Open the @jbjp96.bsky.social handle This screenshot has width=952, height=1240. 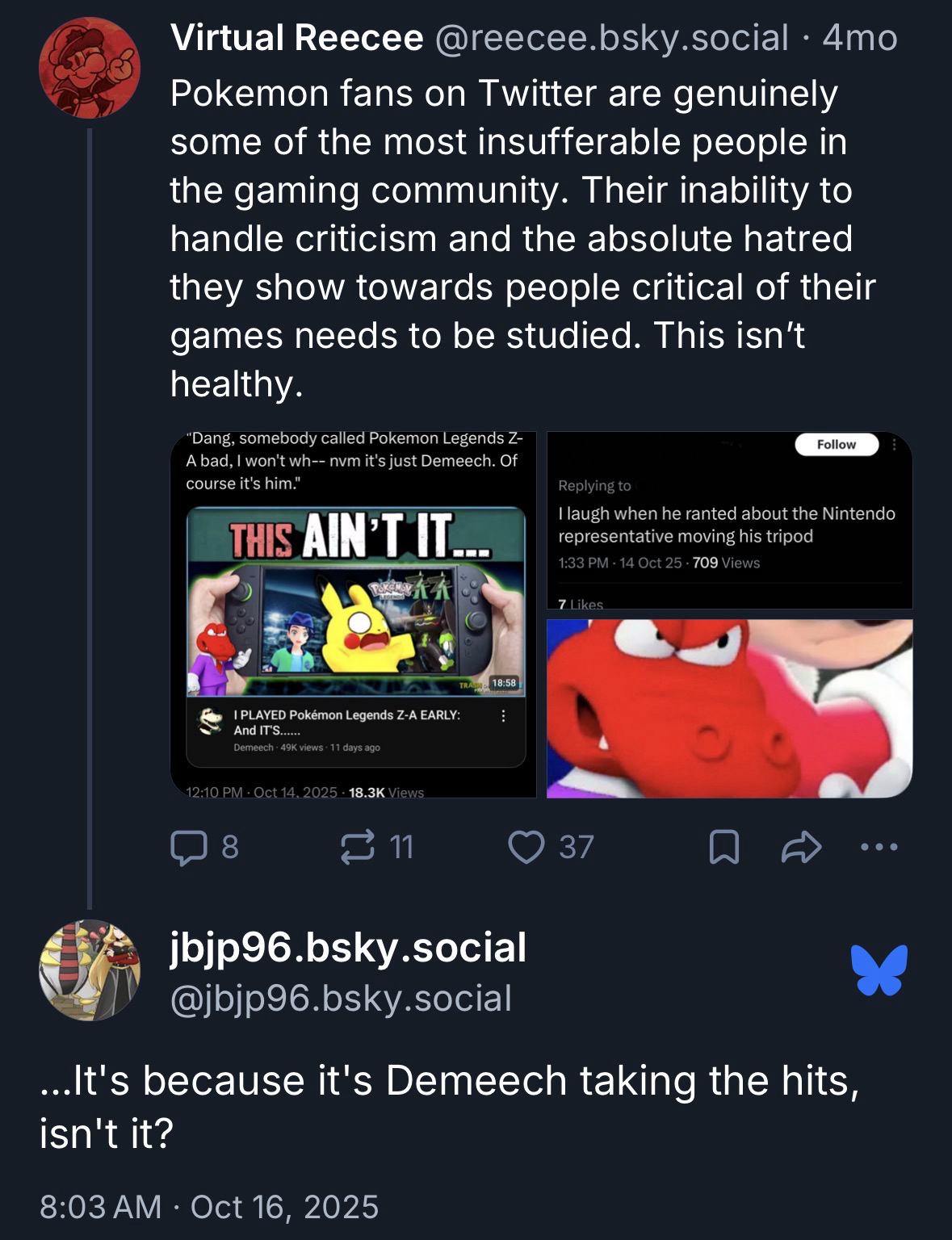point(341,998)
